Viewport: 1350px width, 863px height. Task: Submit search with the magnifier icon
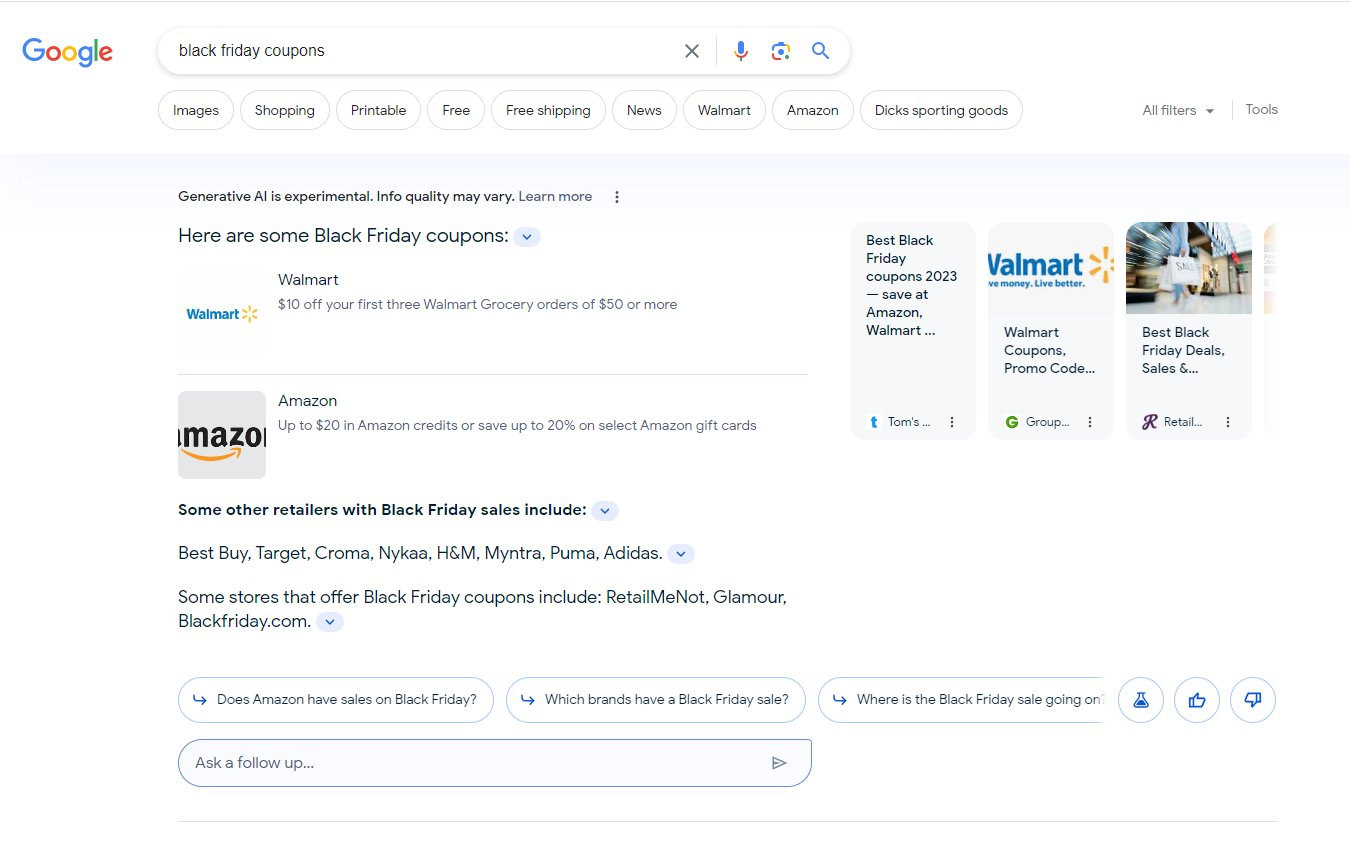pos(821,51)
